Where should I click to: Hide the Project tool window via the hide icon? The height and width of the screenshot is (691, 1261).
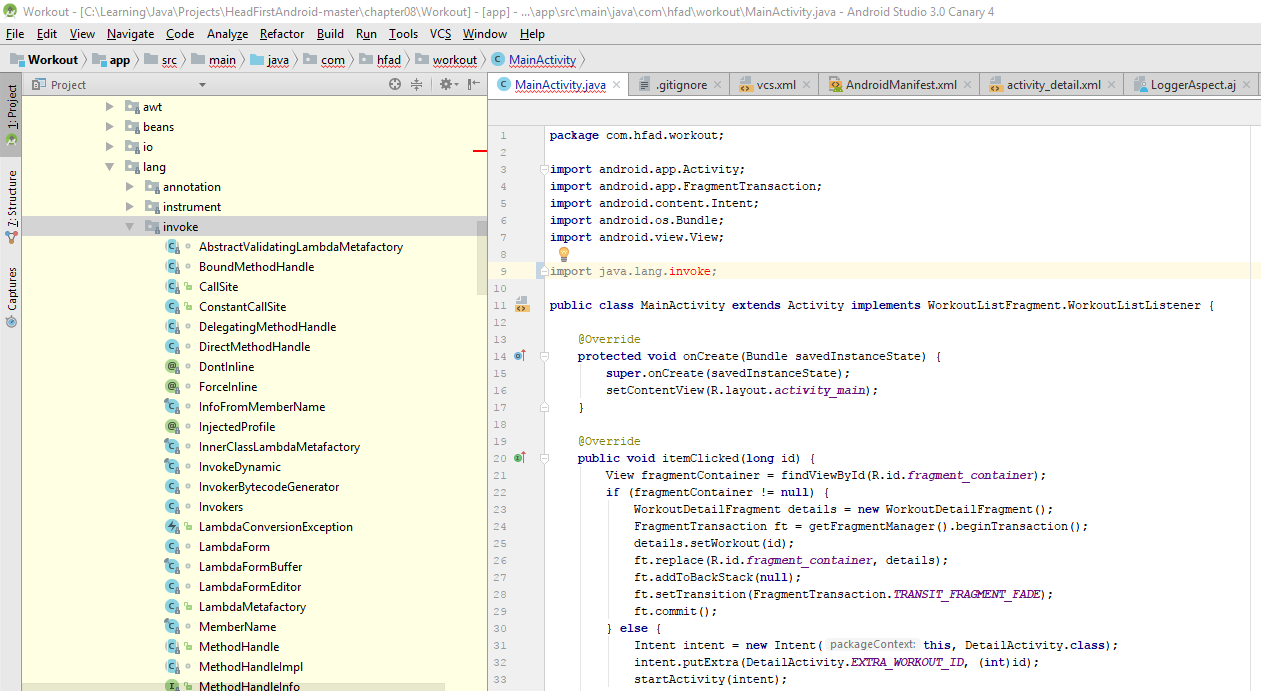(474, 85)
